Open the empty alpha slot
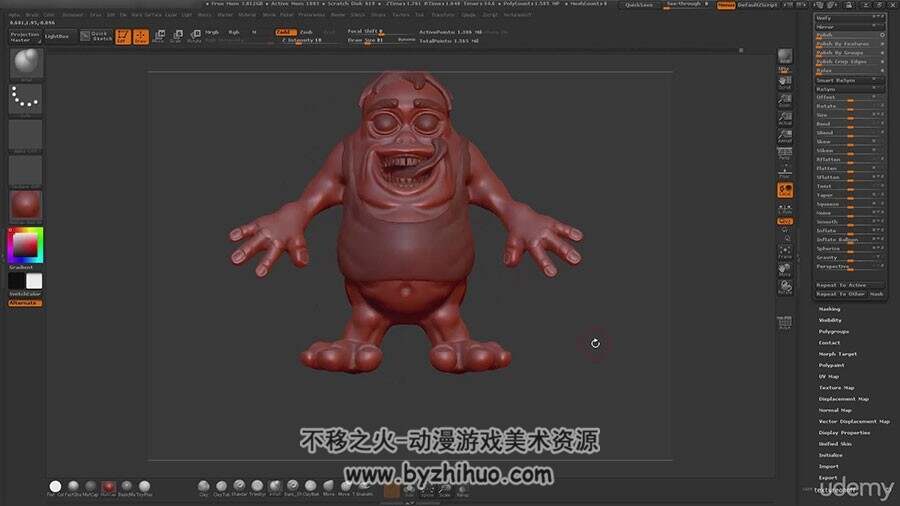The image size is (900, 506). [x=26, y=135]
